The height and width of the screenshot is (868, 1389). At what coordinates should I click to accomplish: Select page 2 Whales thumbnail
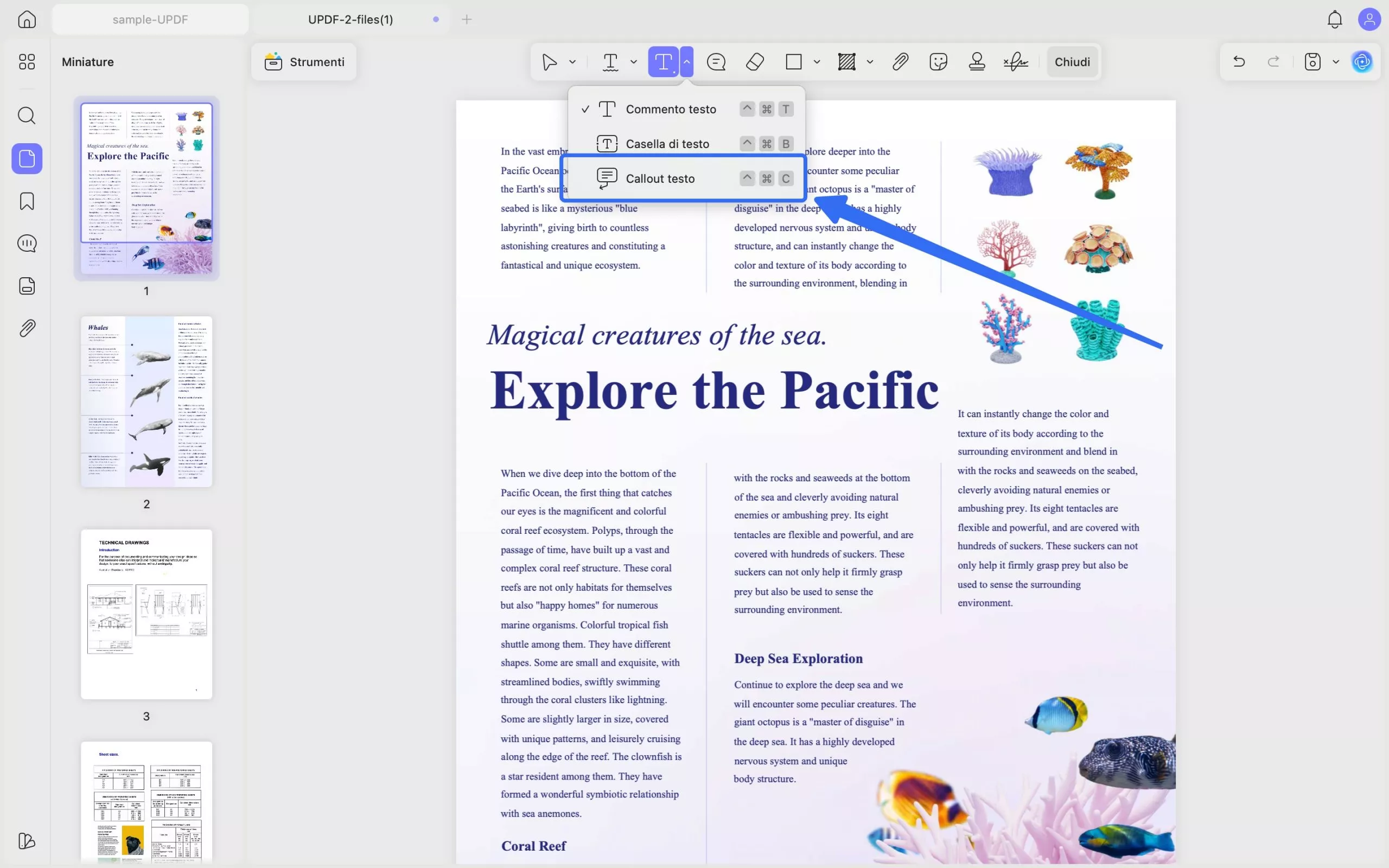pyautogui.click(x=146, y=401)
